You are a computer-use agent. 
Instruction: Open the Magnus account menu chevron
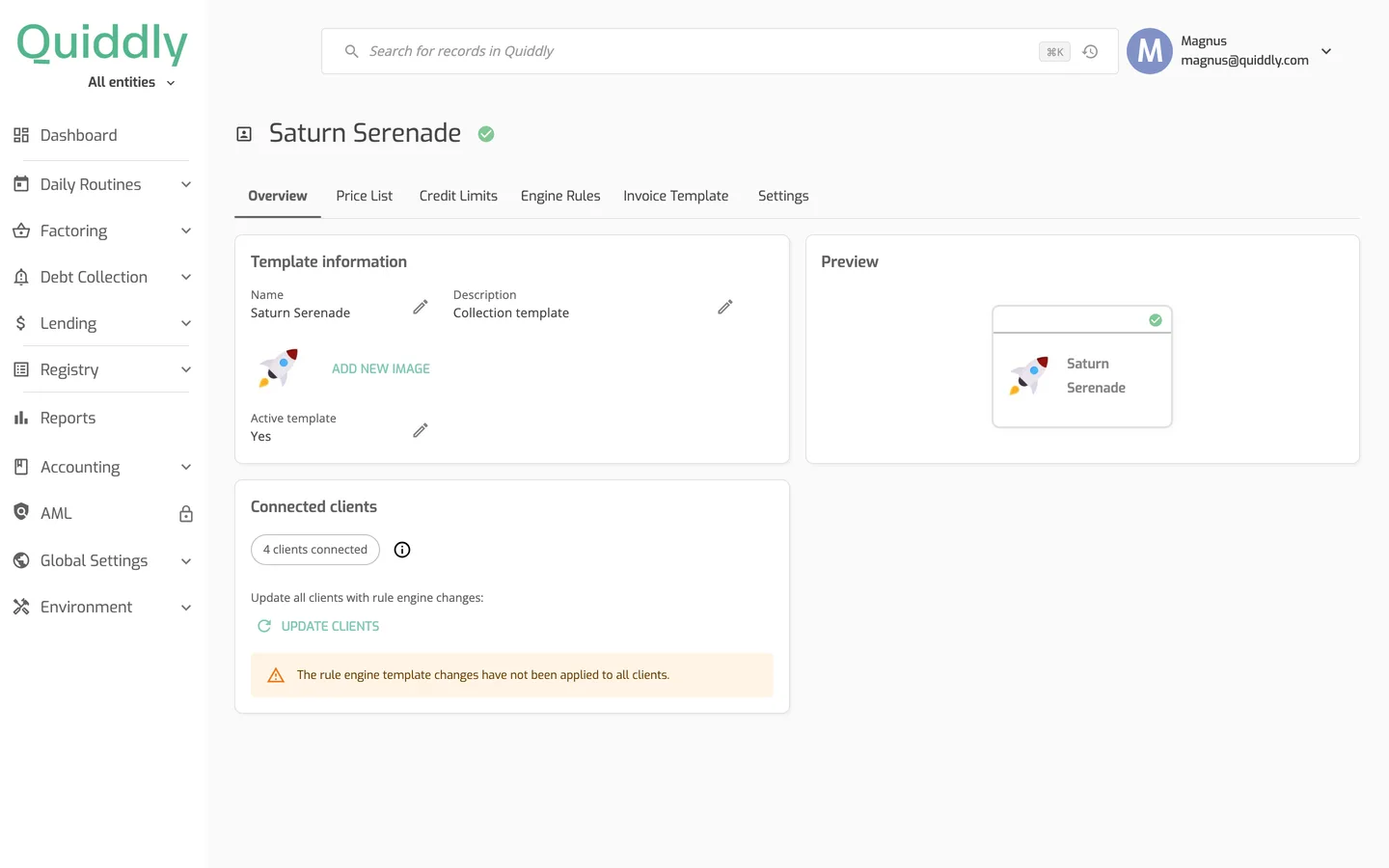click(1326, 51)
